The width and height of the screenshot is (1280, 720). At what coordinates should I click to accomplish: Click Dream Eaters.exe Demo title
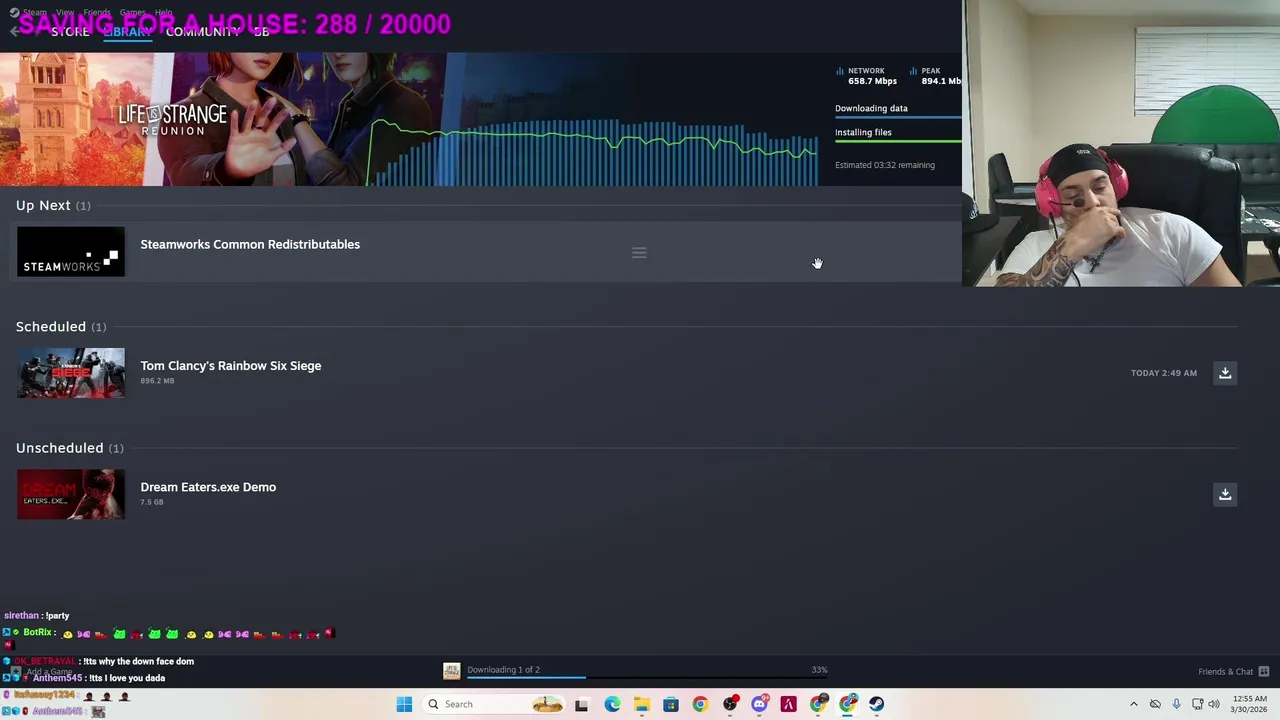208,487
